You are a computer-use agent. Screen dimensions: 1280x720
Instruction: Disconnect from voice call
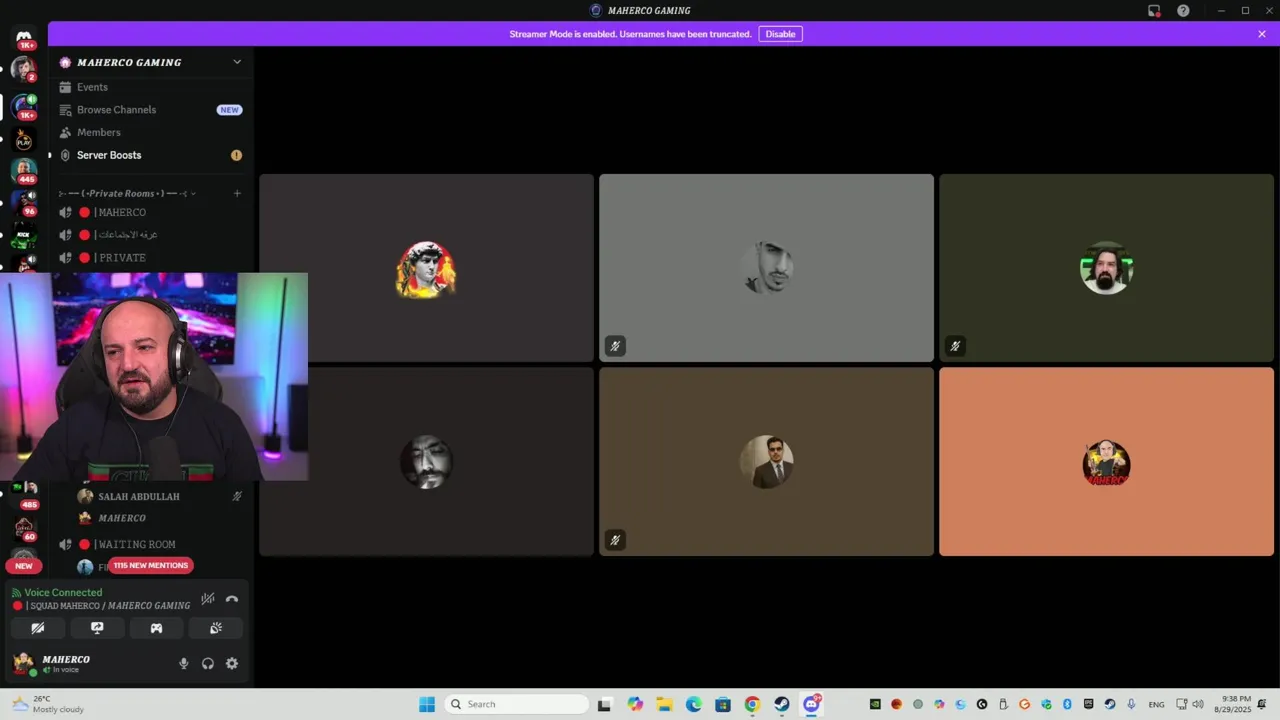[232, 599]
